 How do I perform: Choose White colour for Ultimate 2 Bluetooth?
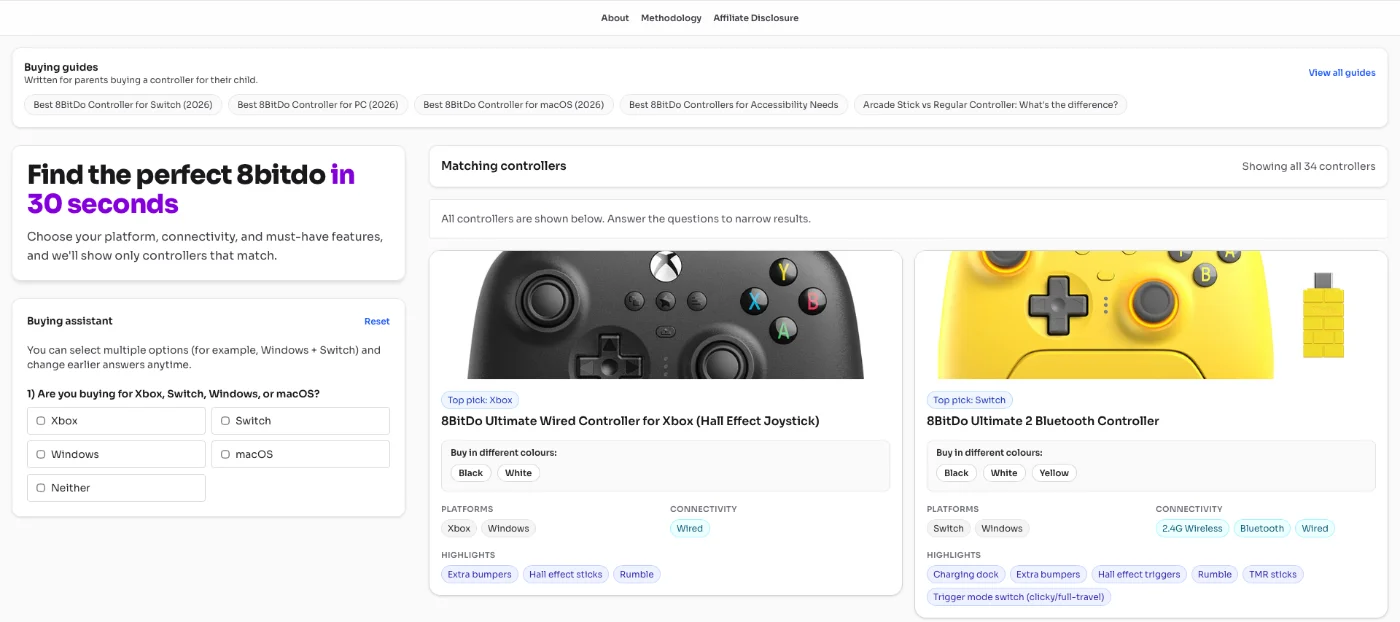(1004, 473)
